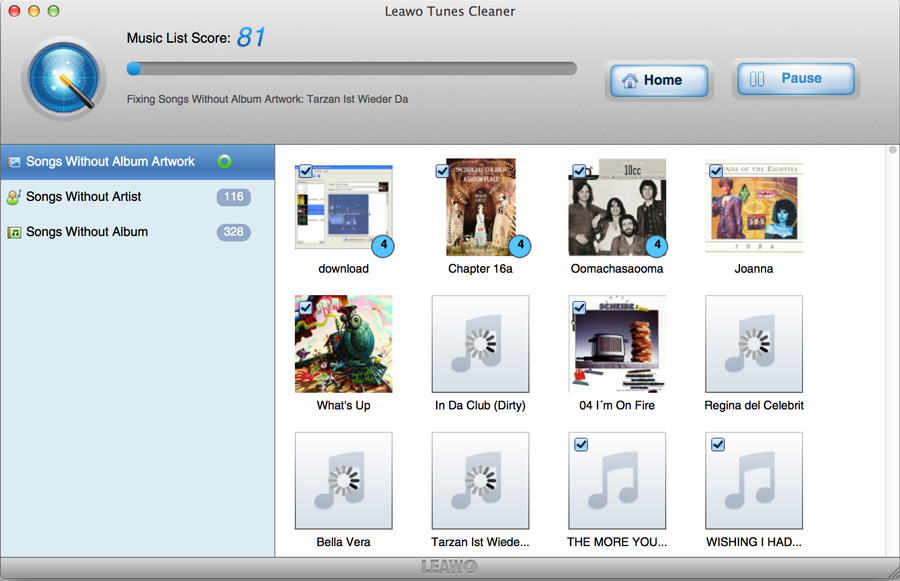The width and height of the screenshot is (900, 581).
Task: Open the Songs Without Album category
Action: (x=137, y=232)
